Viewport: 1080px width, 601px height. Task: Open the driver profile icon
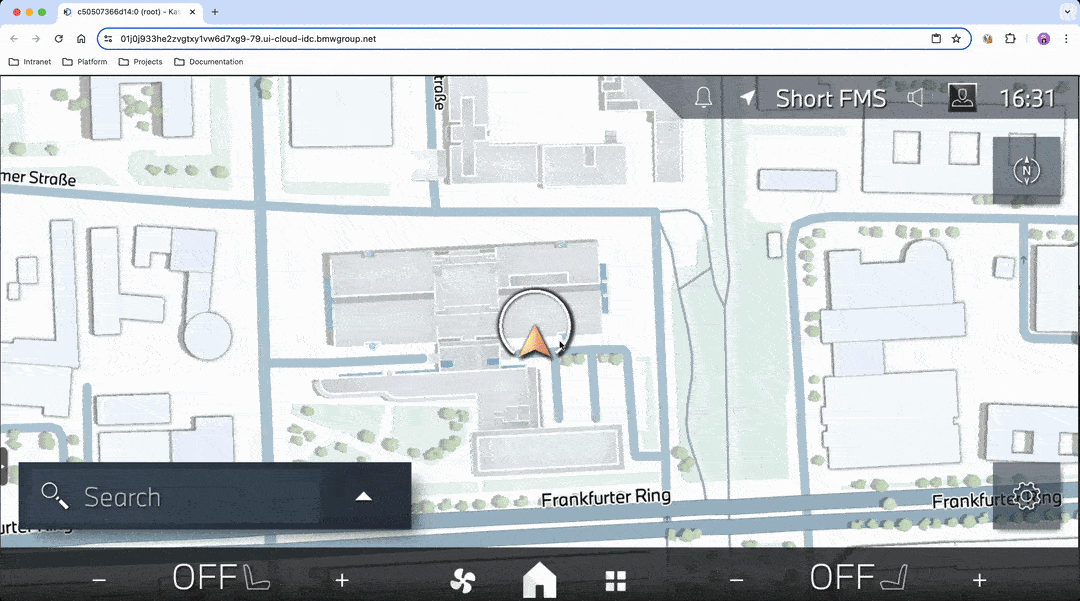pos(962,98)
